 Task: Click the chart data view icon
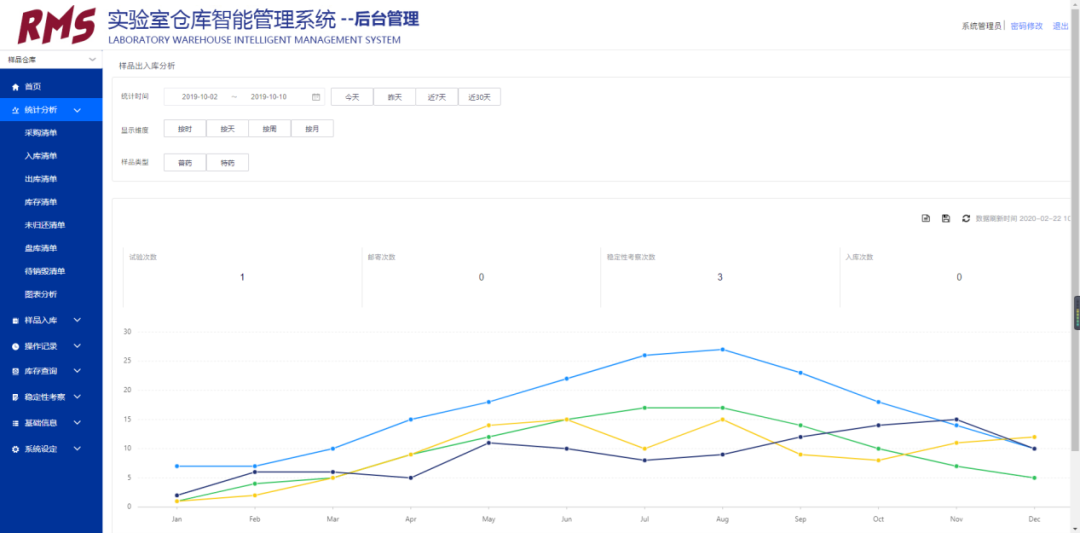926,218
